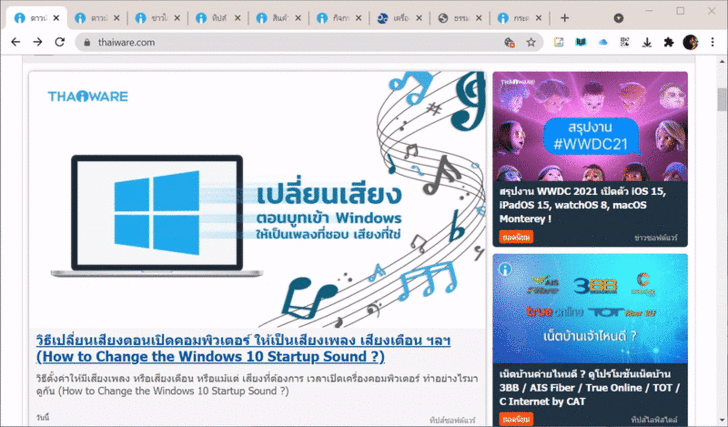This screenshot has height=427, width=728.
Task: Click orange badge under WWDC article
Action: pyautogui.click(x=516, y=237)
